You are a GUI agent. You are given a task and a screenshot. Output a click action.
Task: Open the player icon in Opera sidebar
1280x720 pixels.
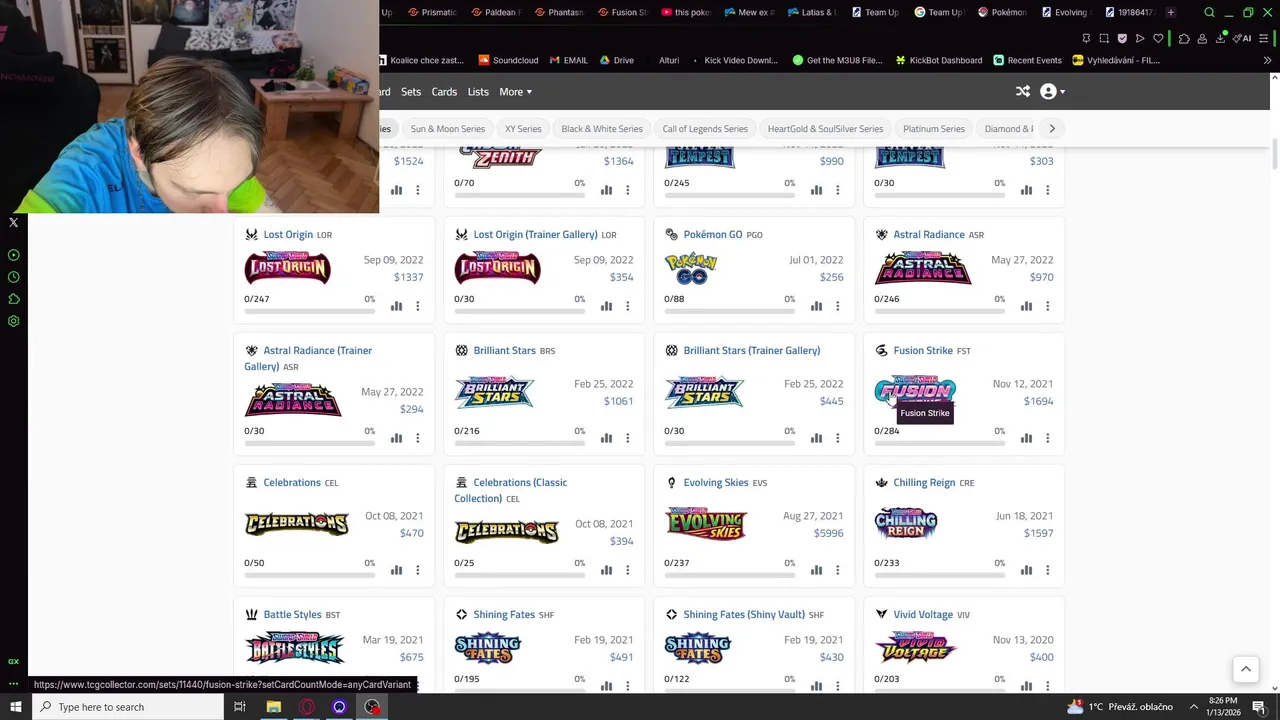pyautogui.click(x=14, y=255)
